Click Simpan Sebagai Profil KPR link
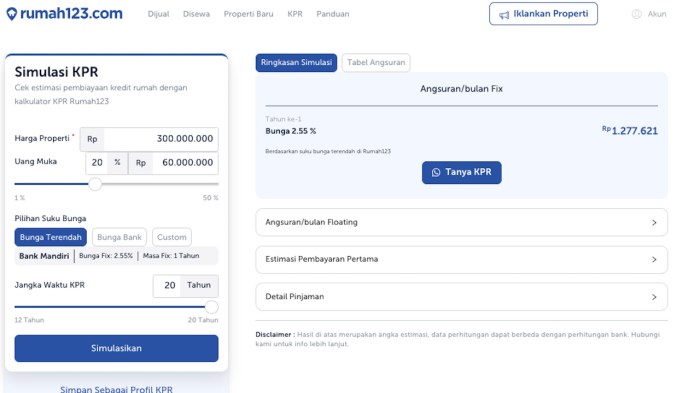Screen dimensions: 700x393 117,389
